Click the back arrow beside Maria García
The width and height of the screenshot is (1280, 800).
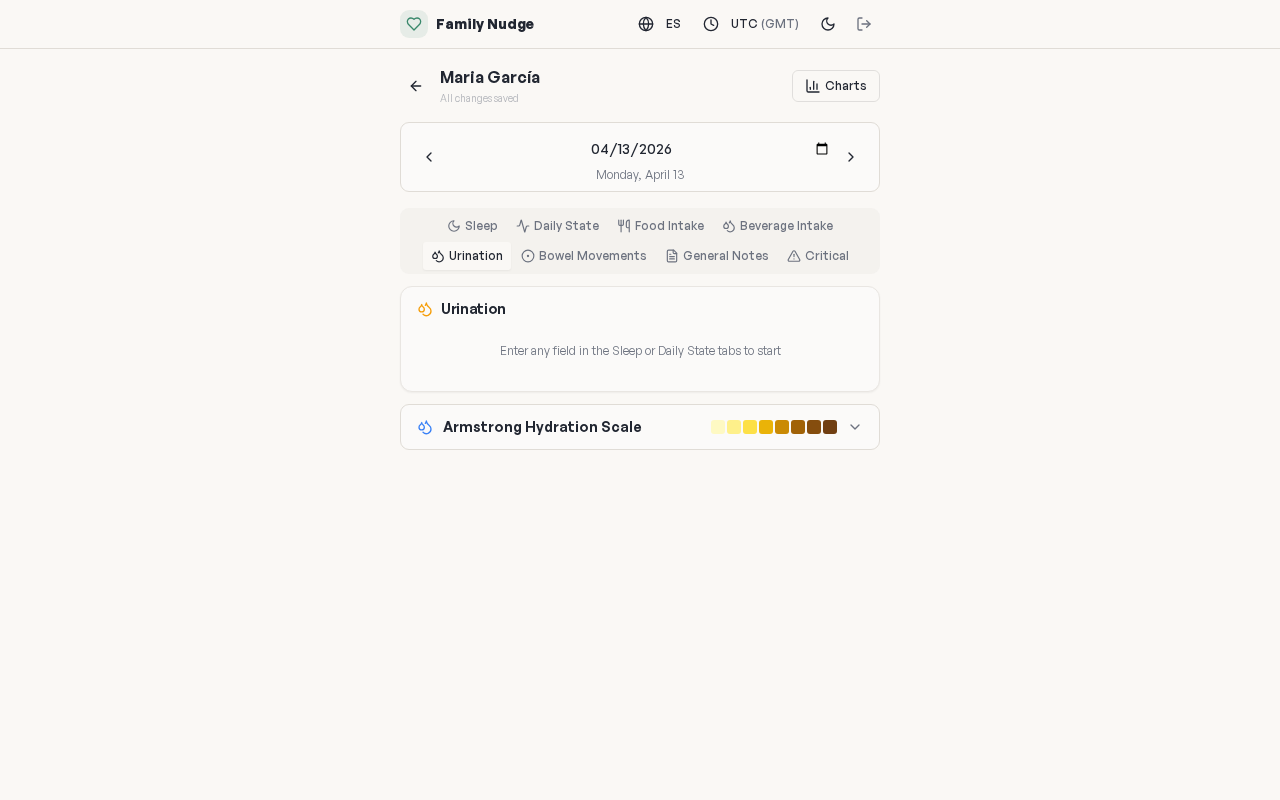point(416,86)
